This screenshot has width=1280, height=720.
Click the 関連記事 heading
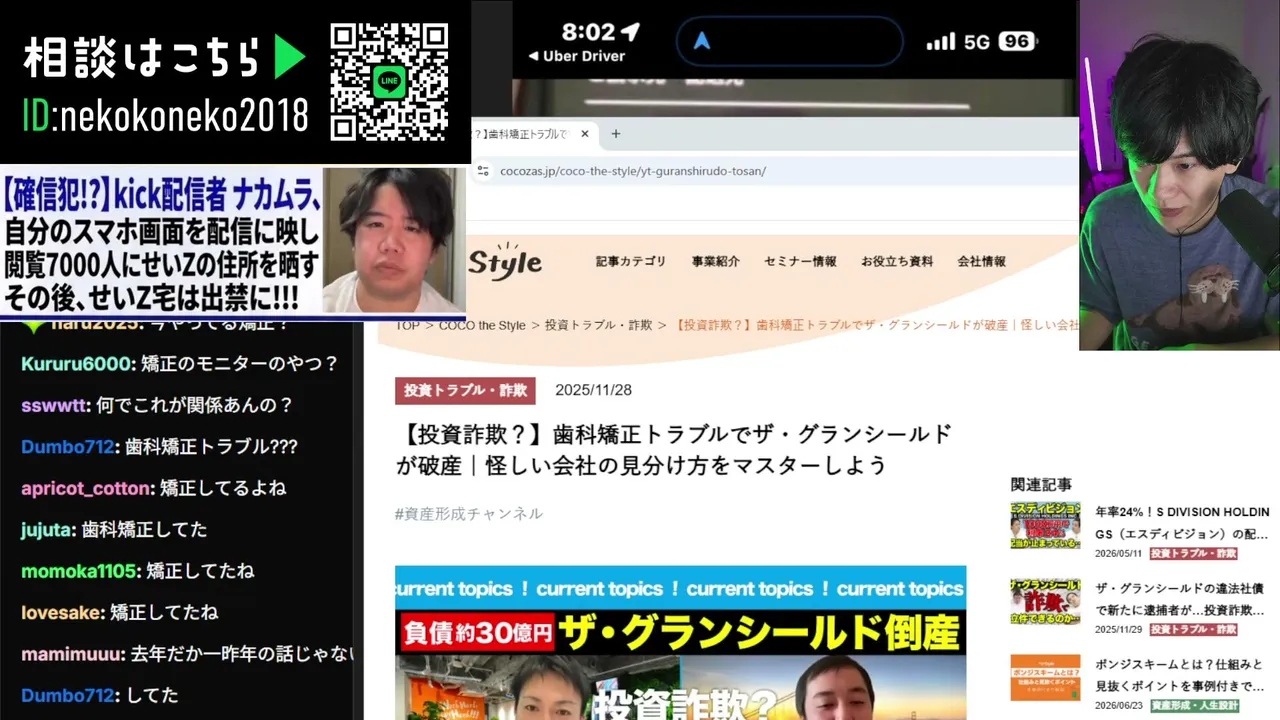pos(1041,484)
